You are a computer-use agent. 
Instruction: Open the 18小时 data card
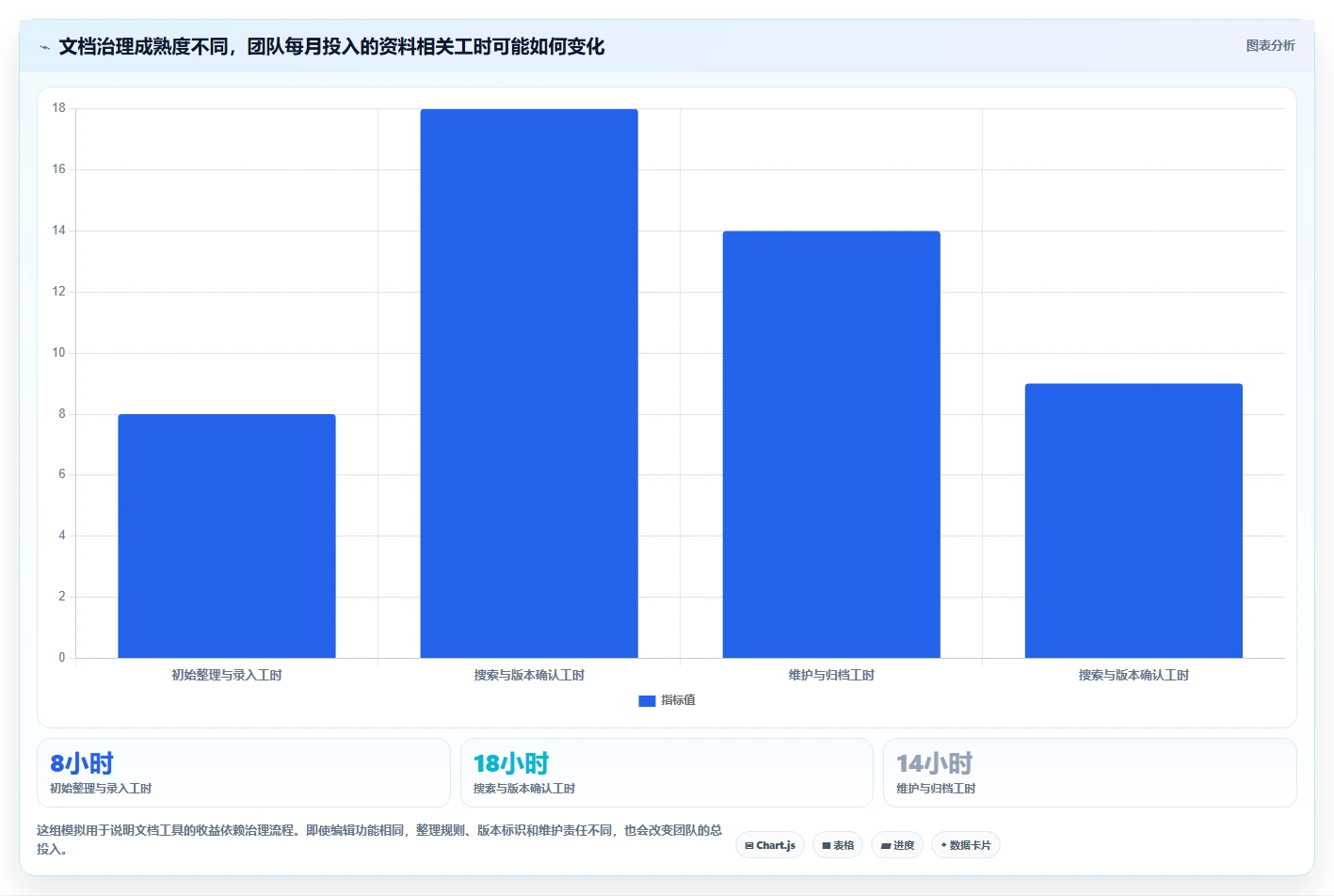coord(667,773)
